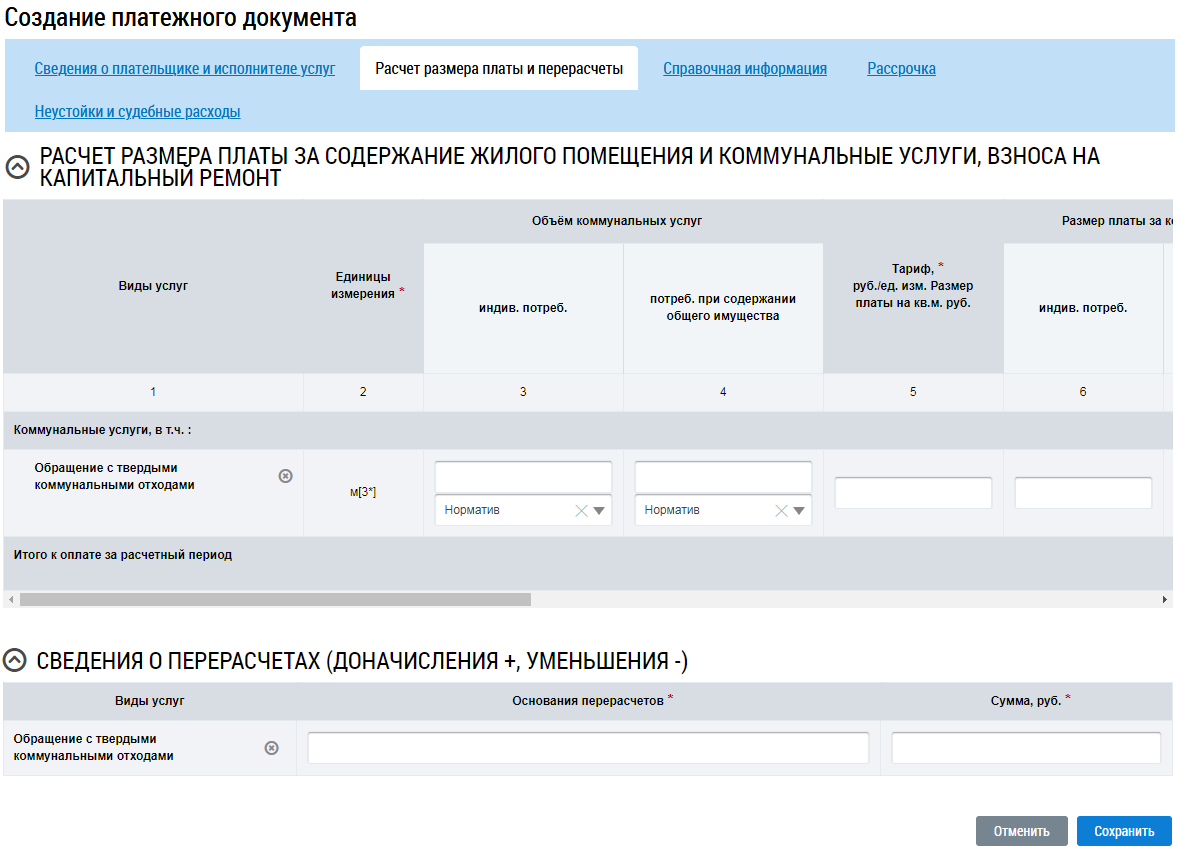
Task: Collapse the СВЕДЕНИЯ О ПЕРЕРАСЧЕТАХ section
Action: (x=15, y=660)
